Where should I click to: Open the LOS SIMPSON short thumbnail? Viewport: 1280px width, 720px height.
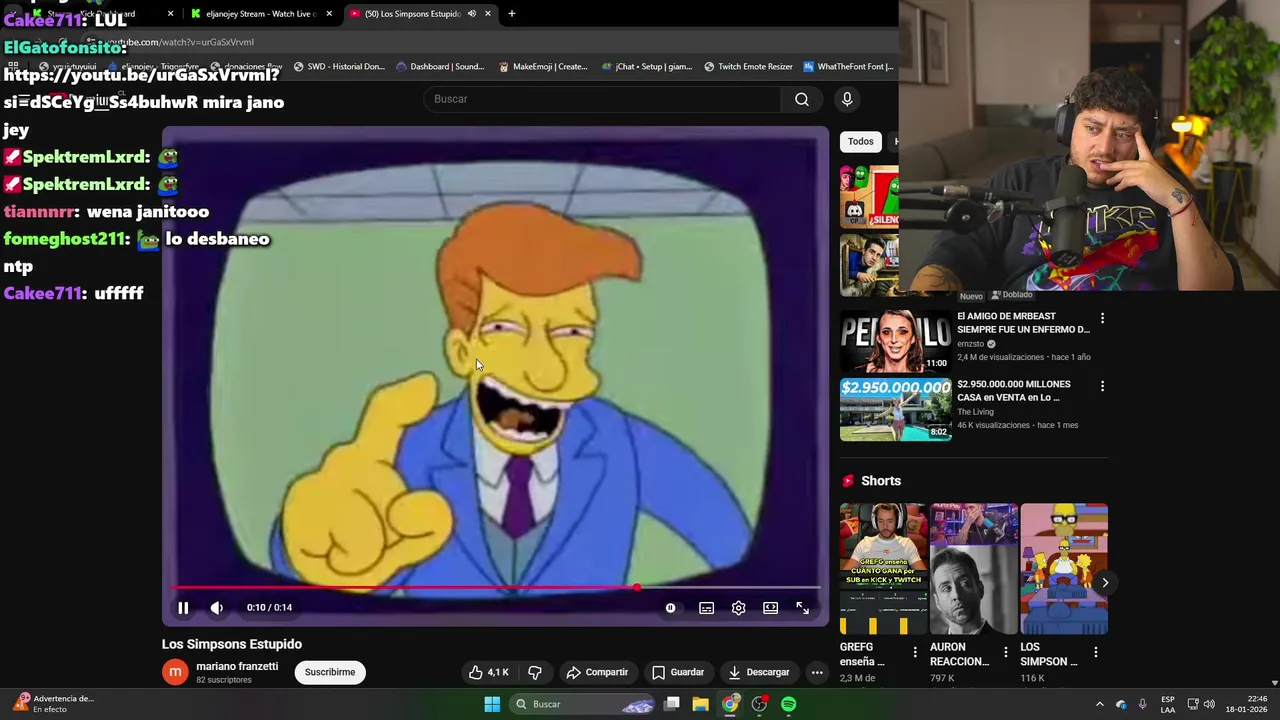1064,568
